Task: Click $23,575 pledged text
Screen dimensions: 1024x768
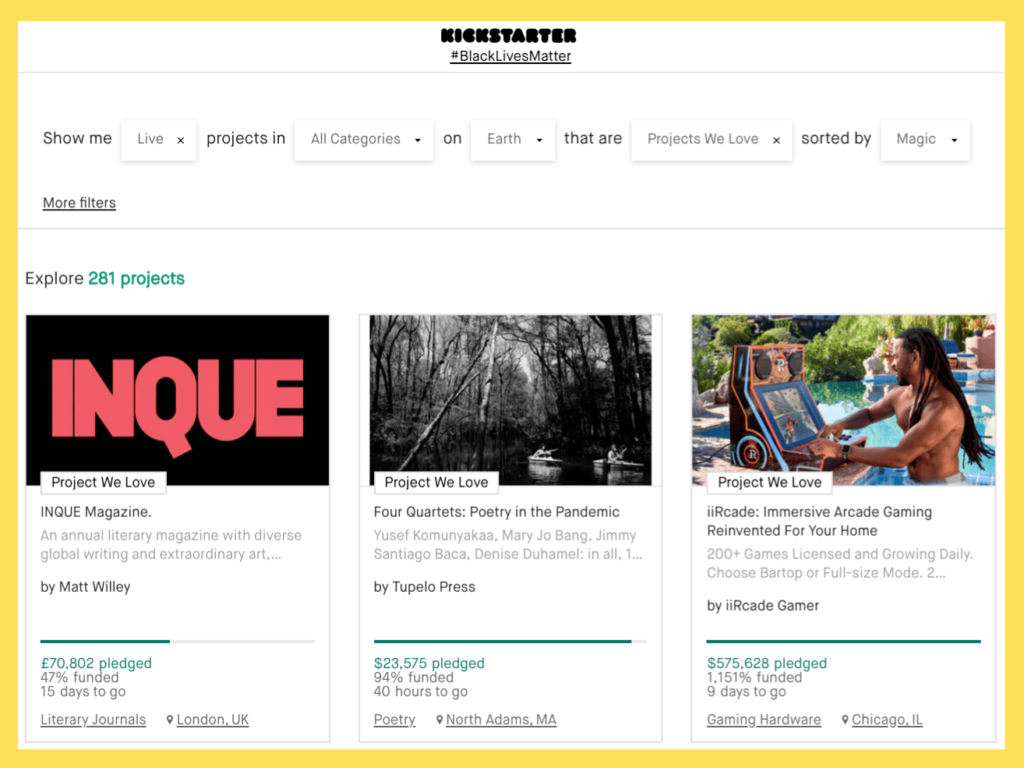Action: (x=429, y=663)
